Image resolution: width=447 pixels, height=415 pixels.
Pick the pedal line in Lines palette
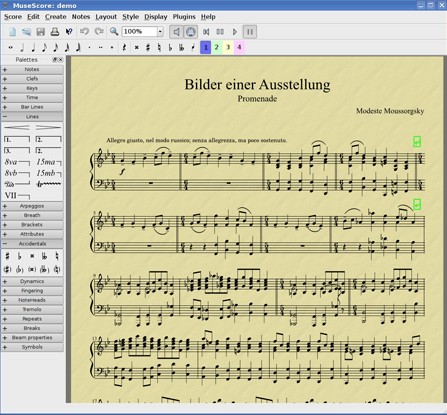(17, 184)
